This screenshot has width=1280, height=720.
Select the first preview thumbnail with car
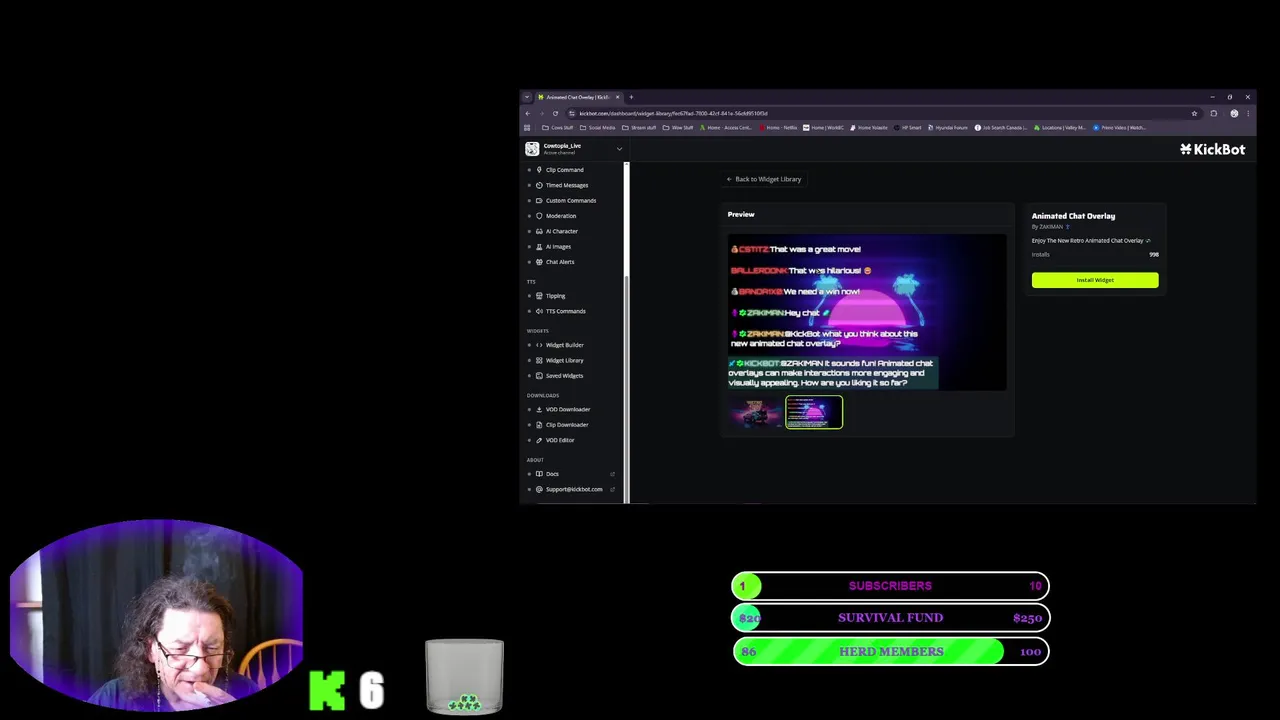pos(756,412)
